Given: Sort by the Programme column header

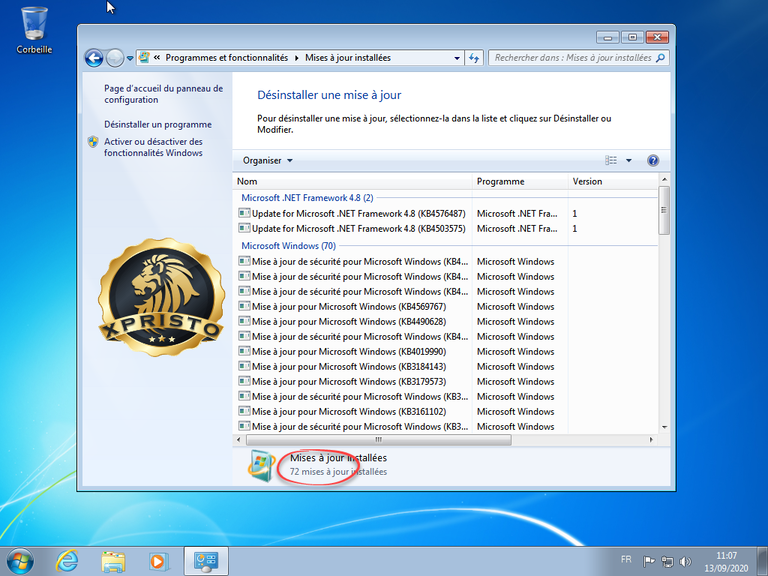Looking at the screenshot, I should [x=520, y=181].
